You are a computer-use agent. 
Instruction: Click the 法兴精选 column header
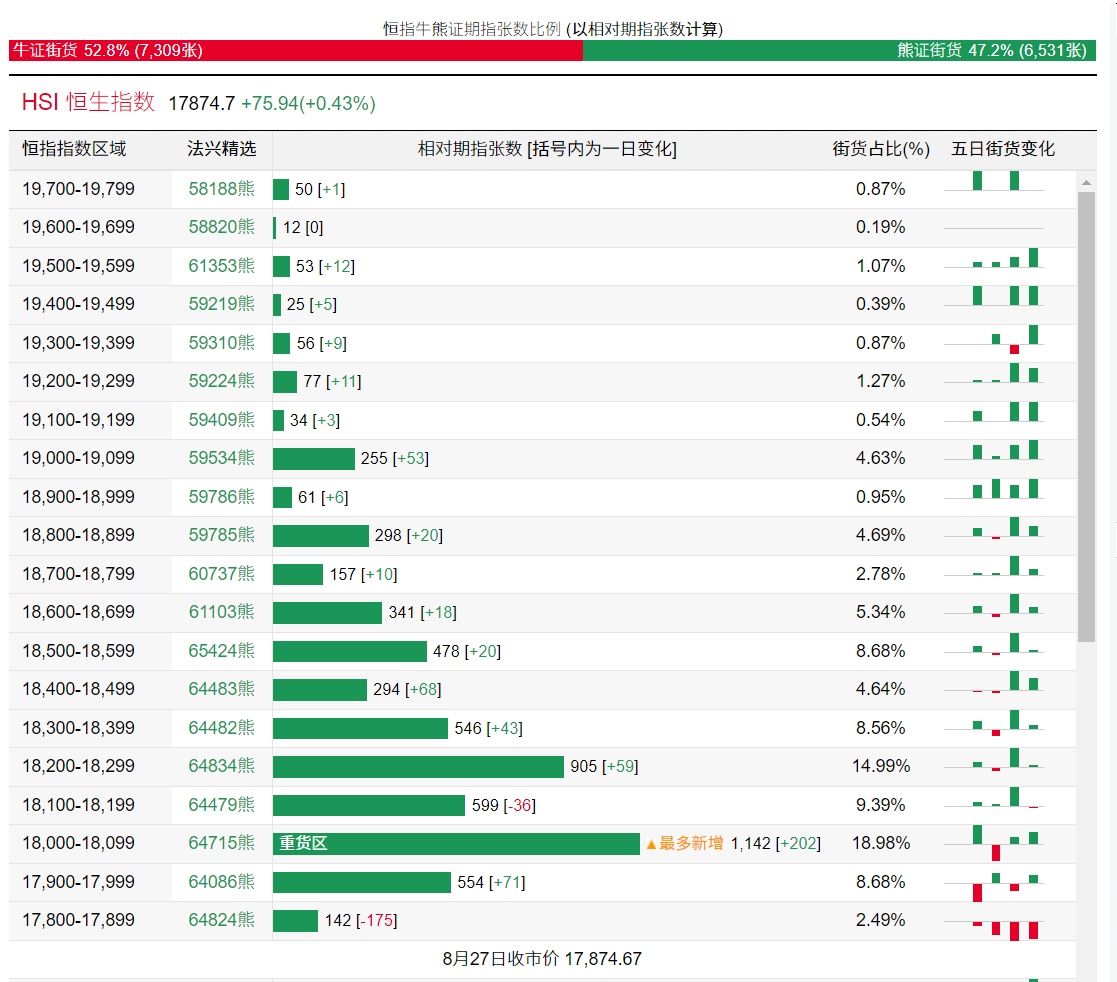click(x=221, y=149)
